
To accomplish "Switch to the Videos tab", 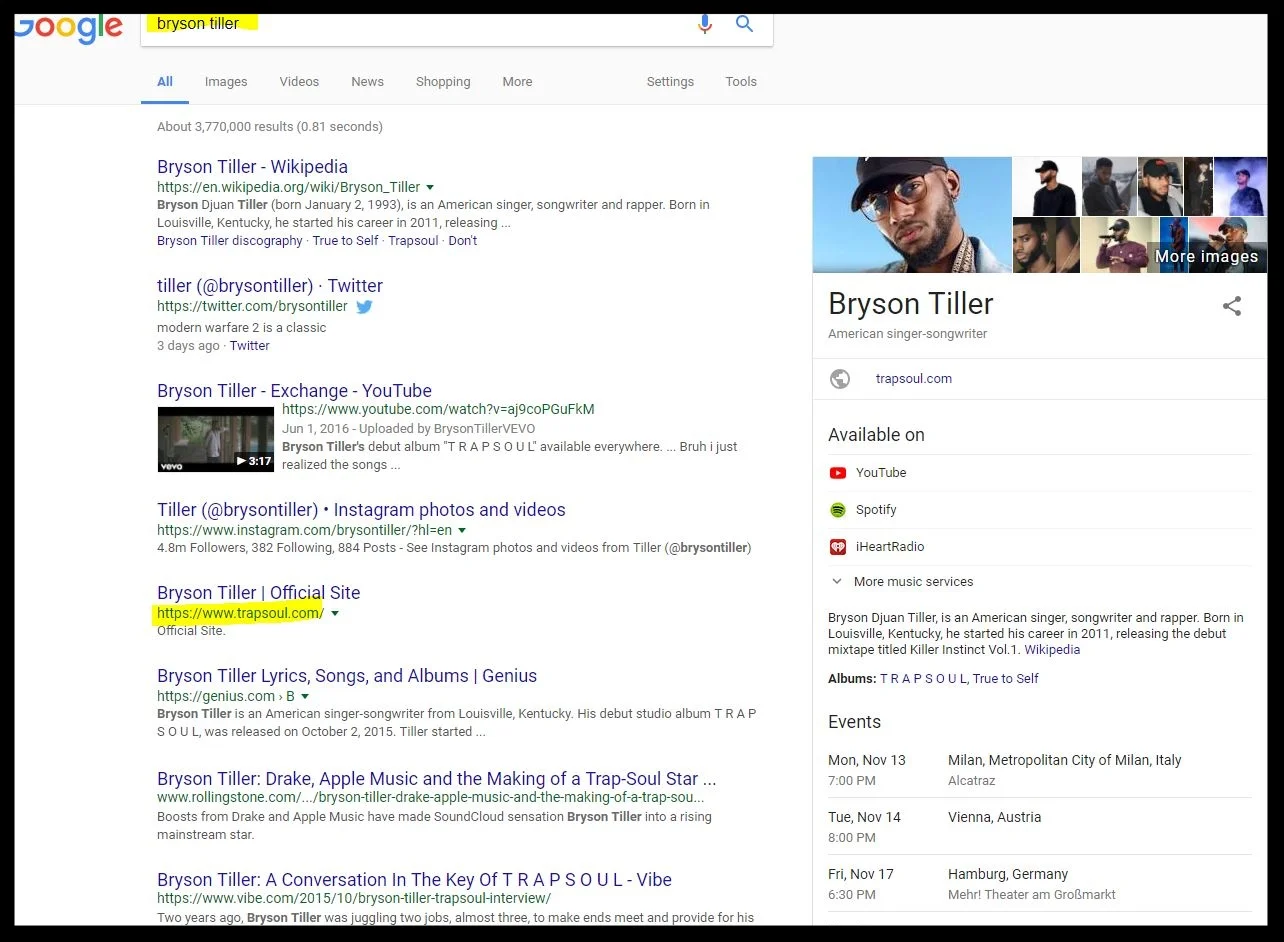I will pyautogui.click(x=299, y=82).
